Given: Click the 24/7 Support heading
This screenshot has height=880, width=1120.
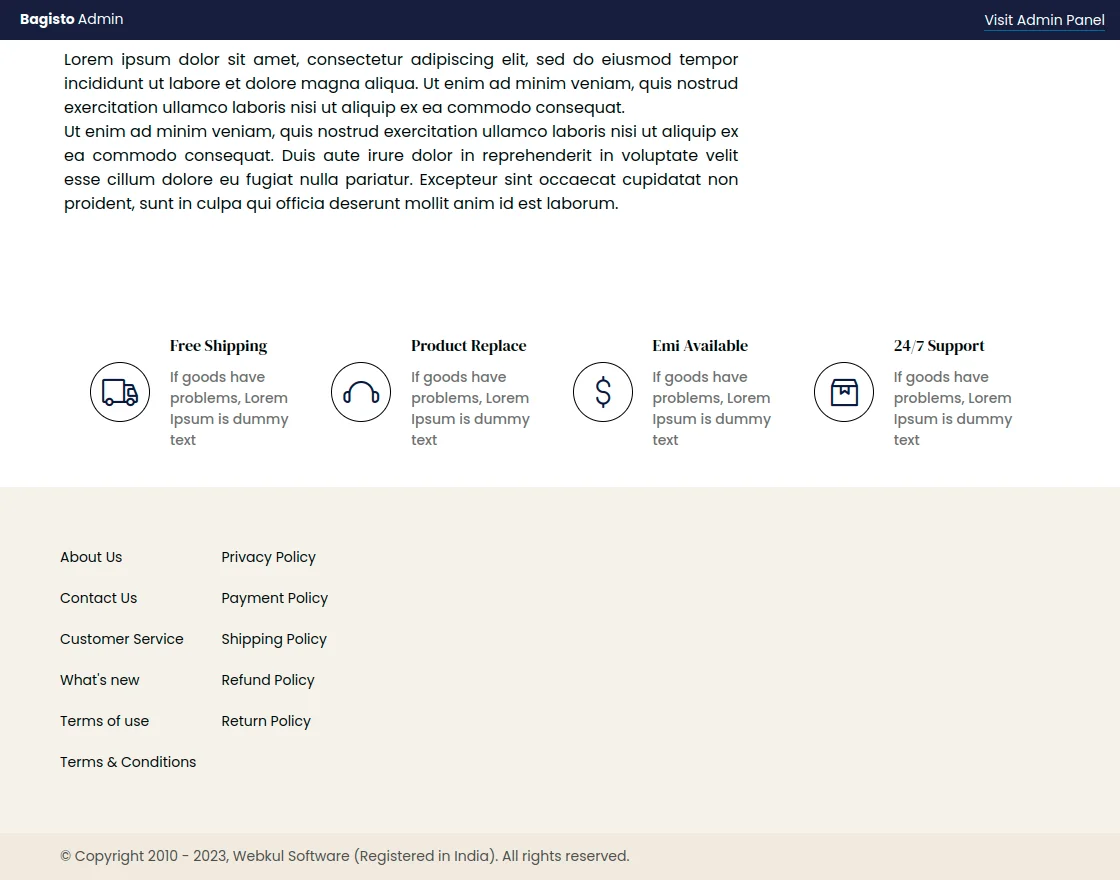Looking at the screenshot, I should [x=939, y=346].
